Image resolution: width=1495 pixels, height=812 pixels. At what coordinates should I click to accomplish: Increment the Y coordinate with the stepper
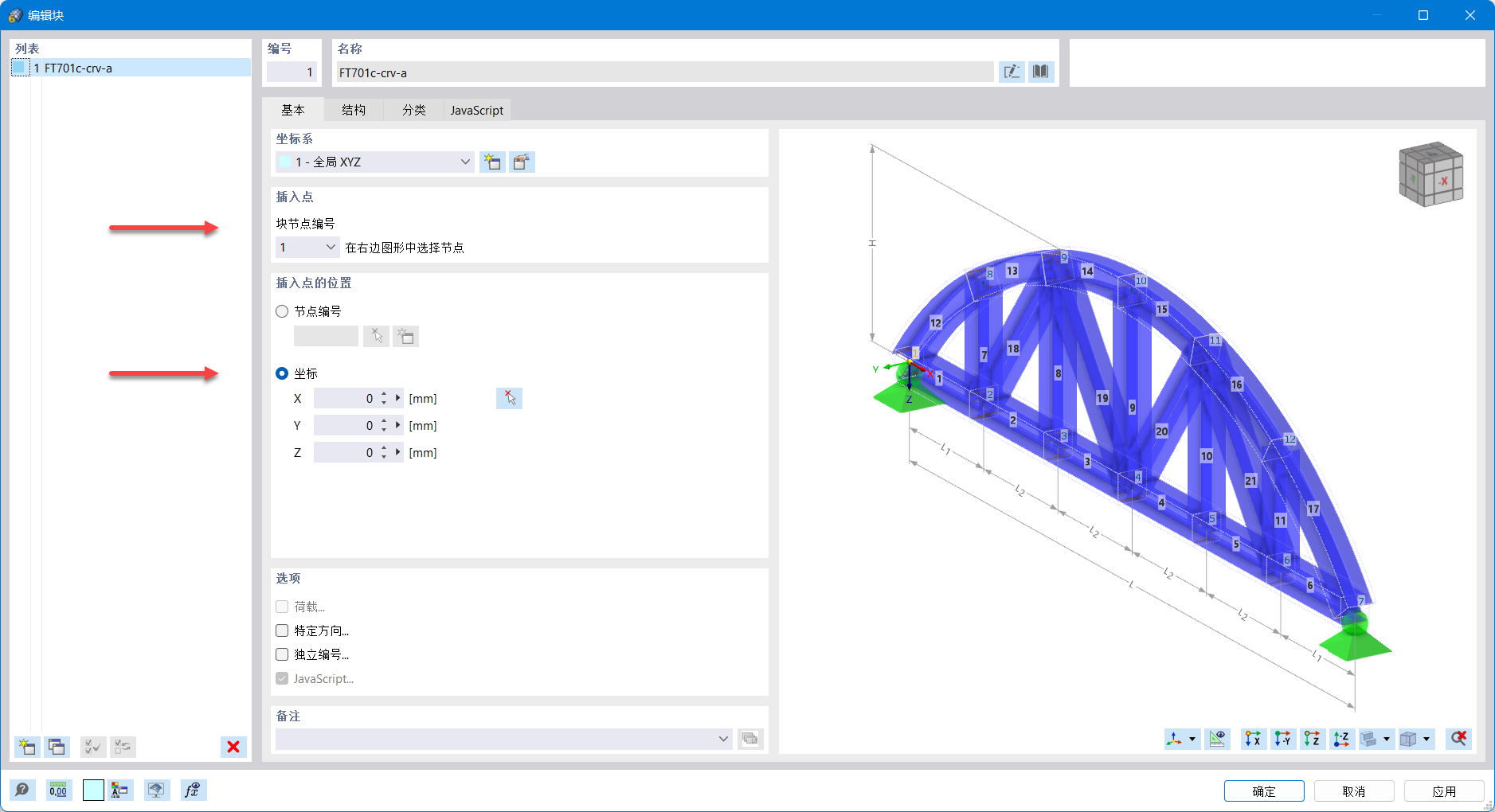click(384, 420)
